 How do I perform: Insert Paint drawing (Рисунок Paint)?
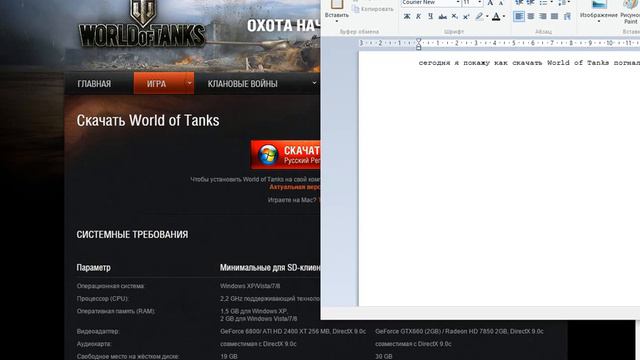(x=630, y=11)
